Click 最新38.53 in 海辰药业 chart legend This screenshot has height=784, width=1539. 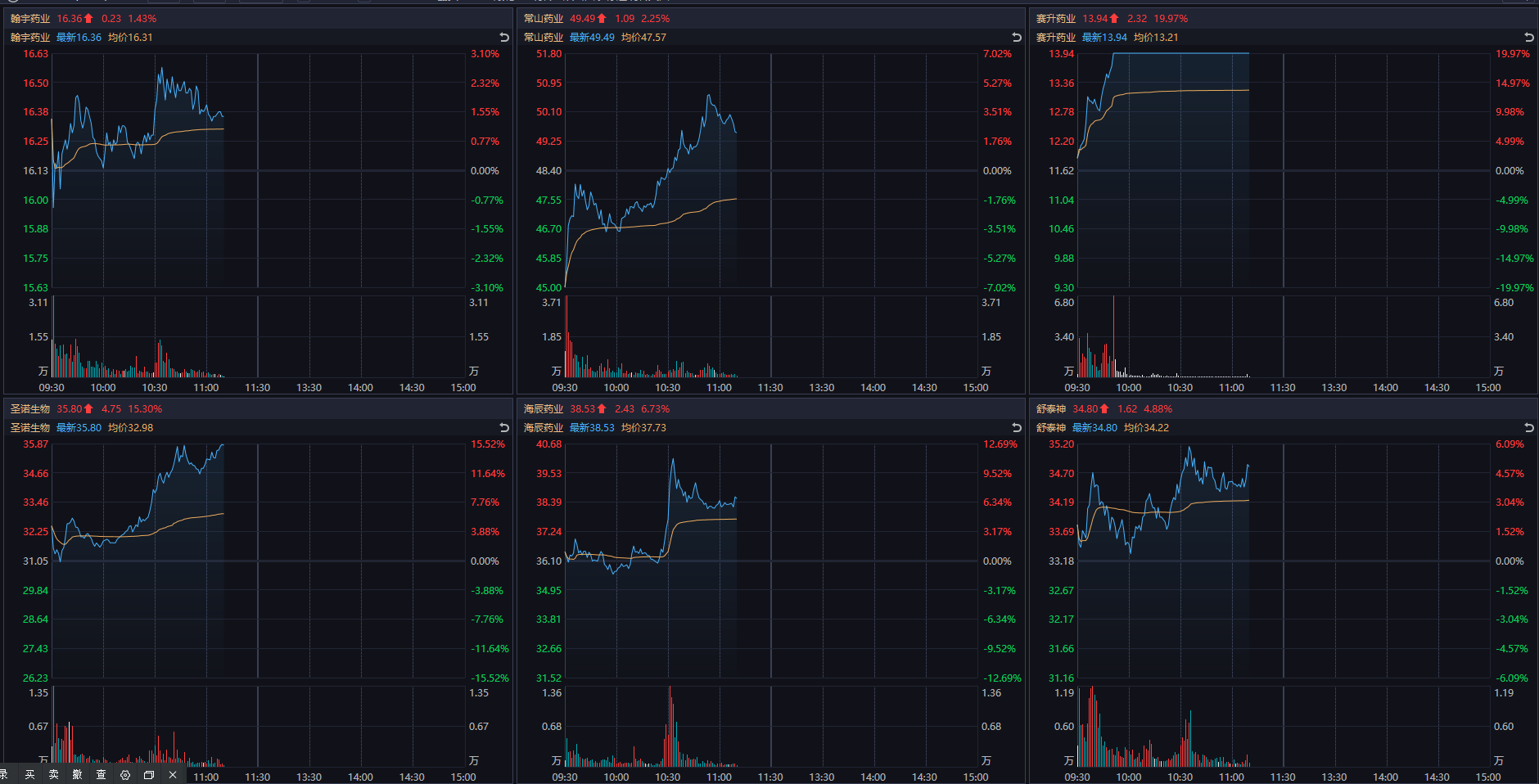592,428
